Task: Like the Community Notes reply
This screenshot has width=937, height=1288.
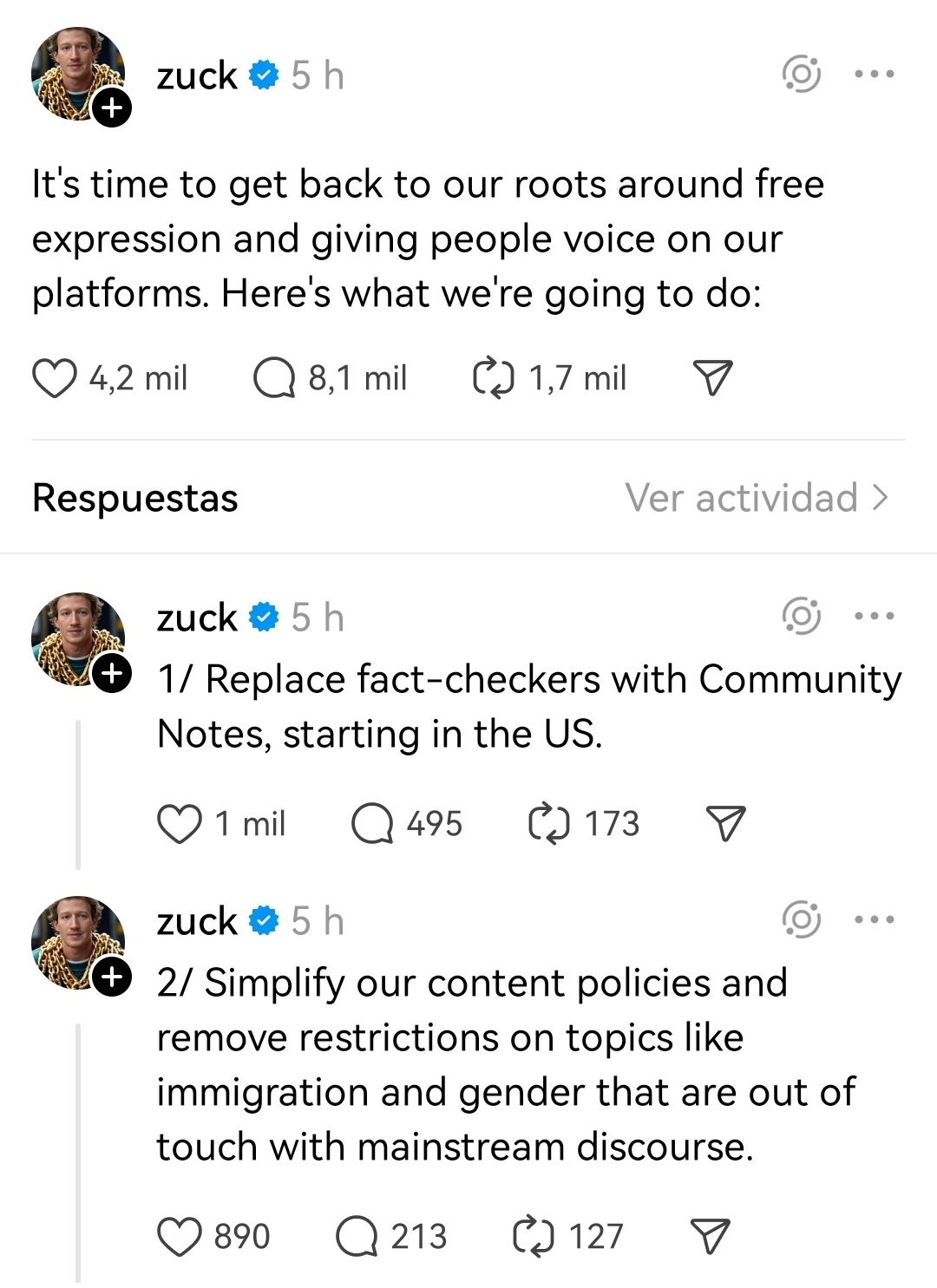Action: [x=180, y=824]
